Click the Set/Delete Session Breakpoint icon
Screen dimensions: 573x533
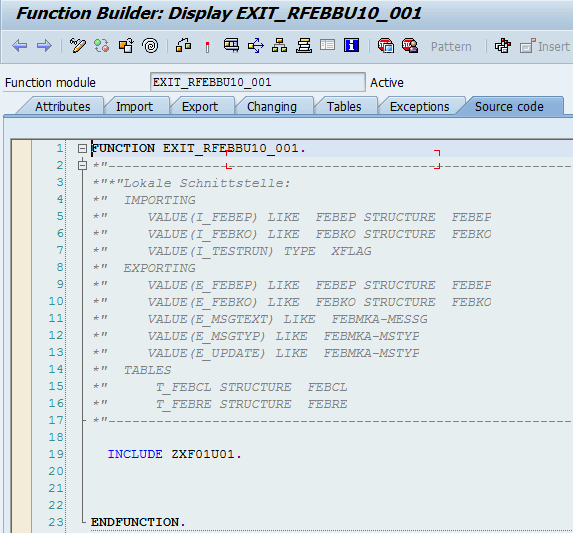tap(386, 46)
